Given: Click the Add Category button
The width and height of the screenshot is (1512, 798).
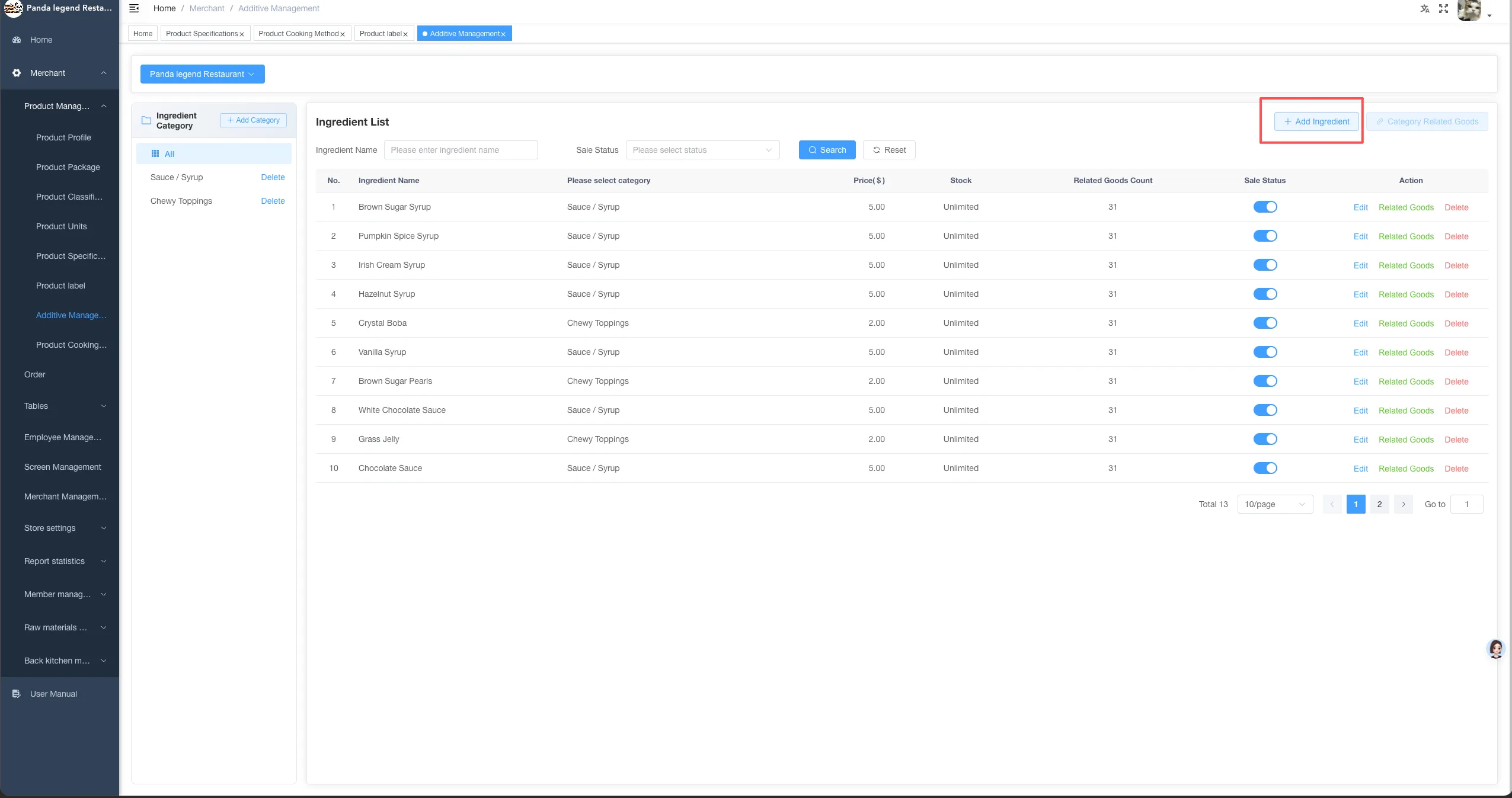Looking at the screenshot, I should 253,120.
